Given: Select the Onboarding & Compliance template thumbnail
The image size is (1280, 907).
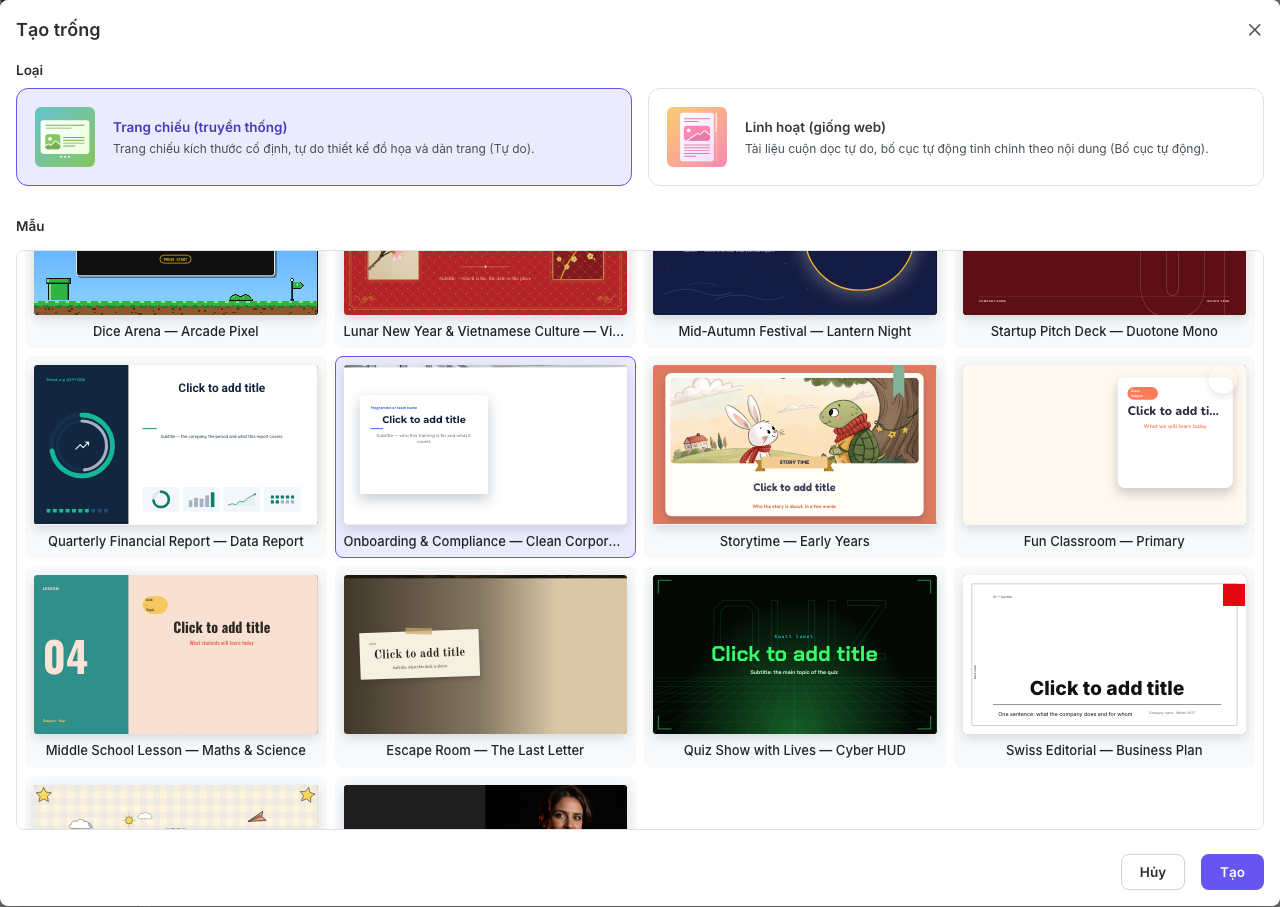Looking at the screenshot, I should pos(485,445).
